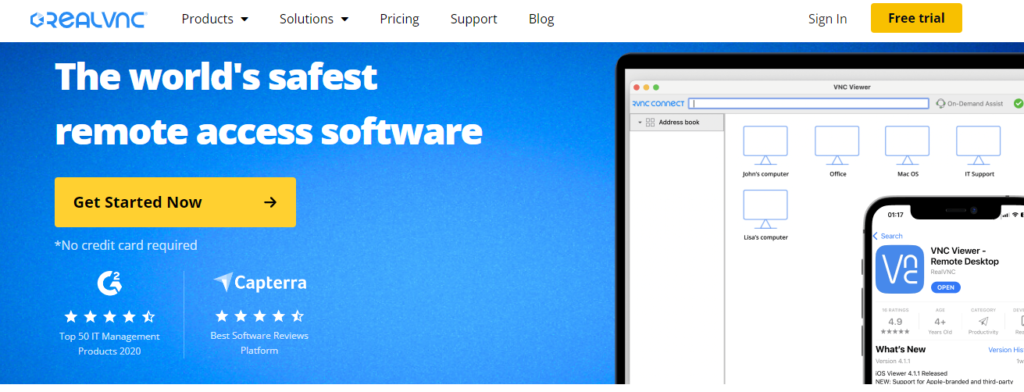Select the Office computer icon
Viewport: 1024px width, 392px height.
(x=837, y=146)
